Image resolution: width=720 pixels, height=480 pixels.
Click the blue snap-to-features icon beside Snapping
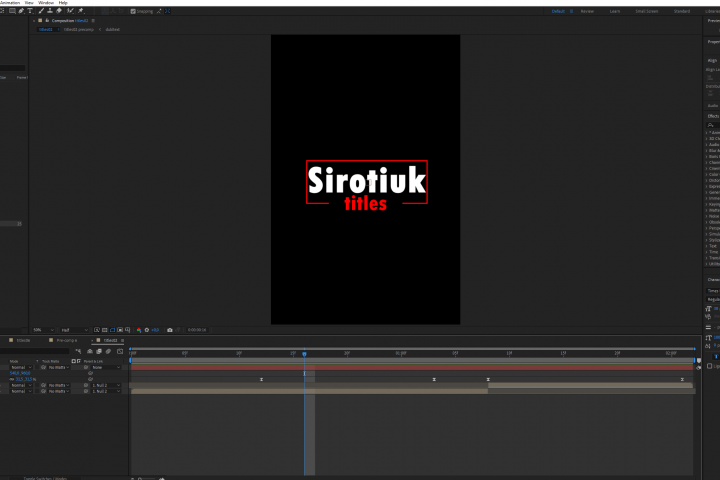click(168, 11)
